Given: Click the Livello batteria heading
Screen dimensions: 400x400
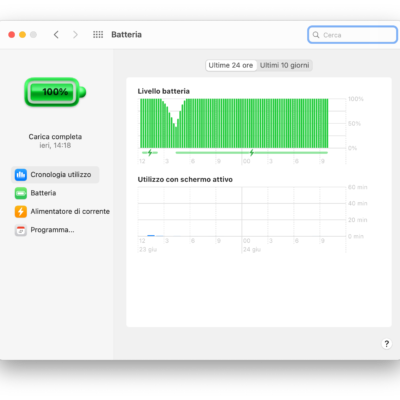Looking at the screenshot, I should pos(164,91).
